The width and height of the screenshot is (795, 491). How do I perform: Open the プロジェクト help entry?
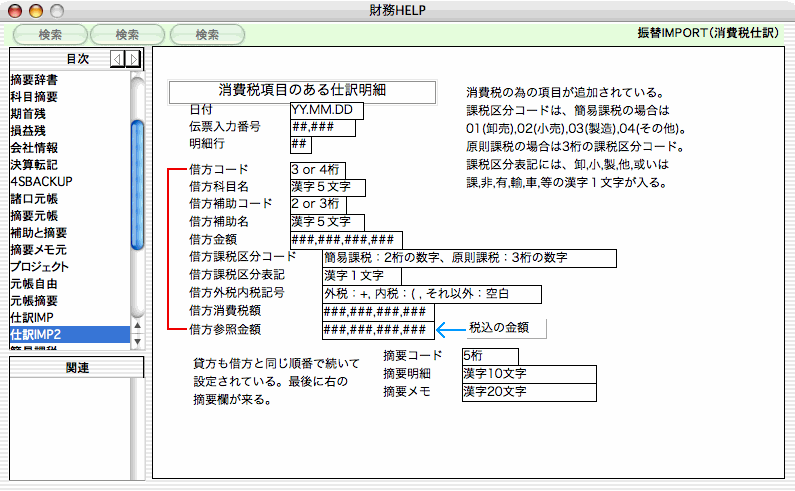(x=39, y=267)
